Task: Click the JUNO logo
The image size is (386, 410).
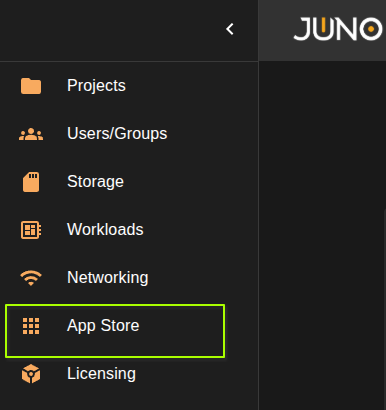Action: tap(338, 29)
